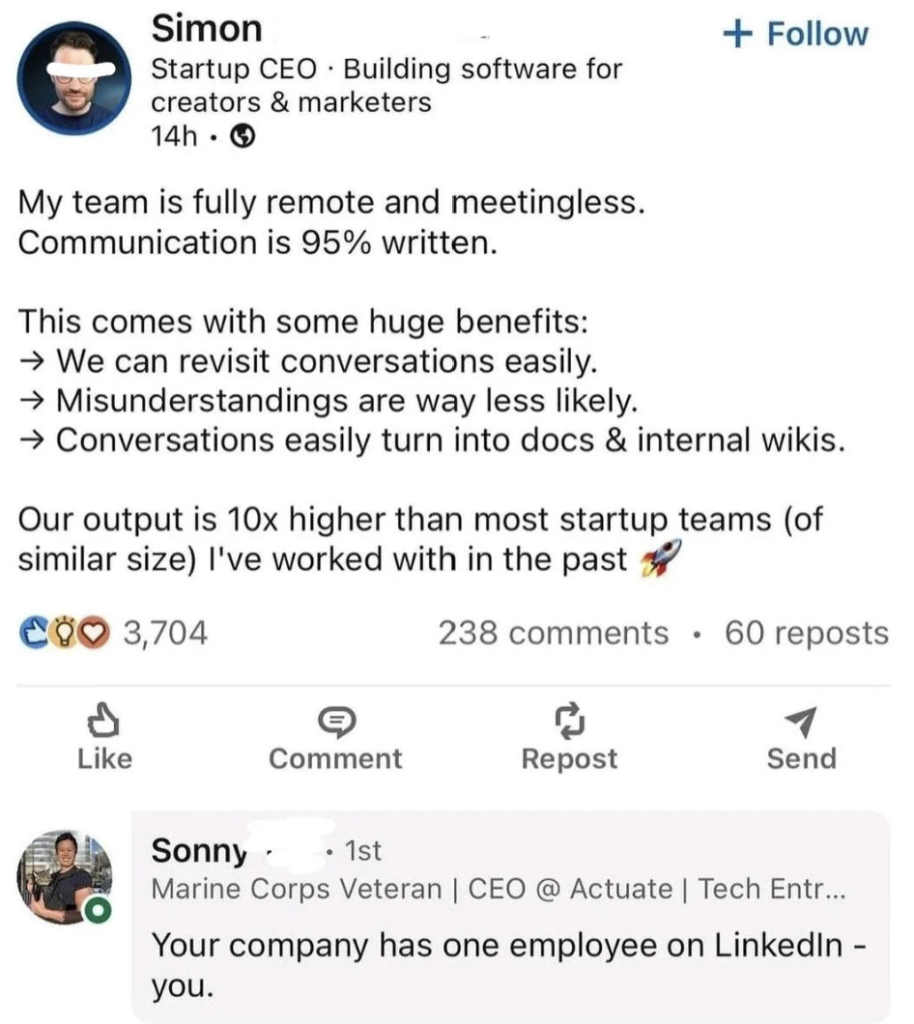Screen dimensions: 914x1024
Task: Click Simon's Startup CEO headline text
Action: pyautogui.click(x=386, y=85)
